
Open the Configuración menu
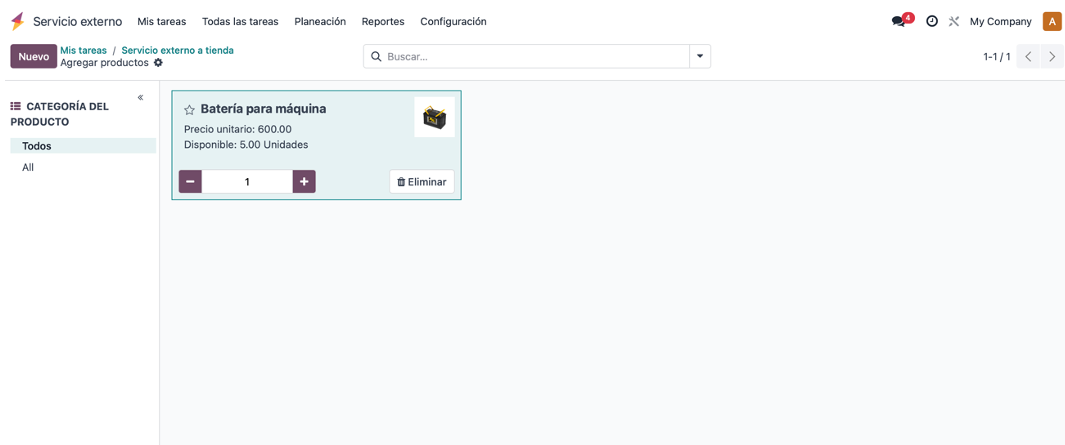tap(453, 21)
